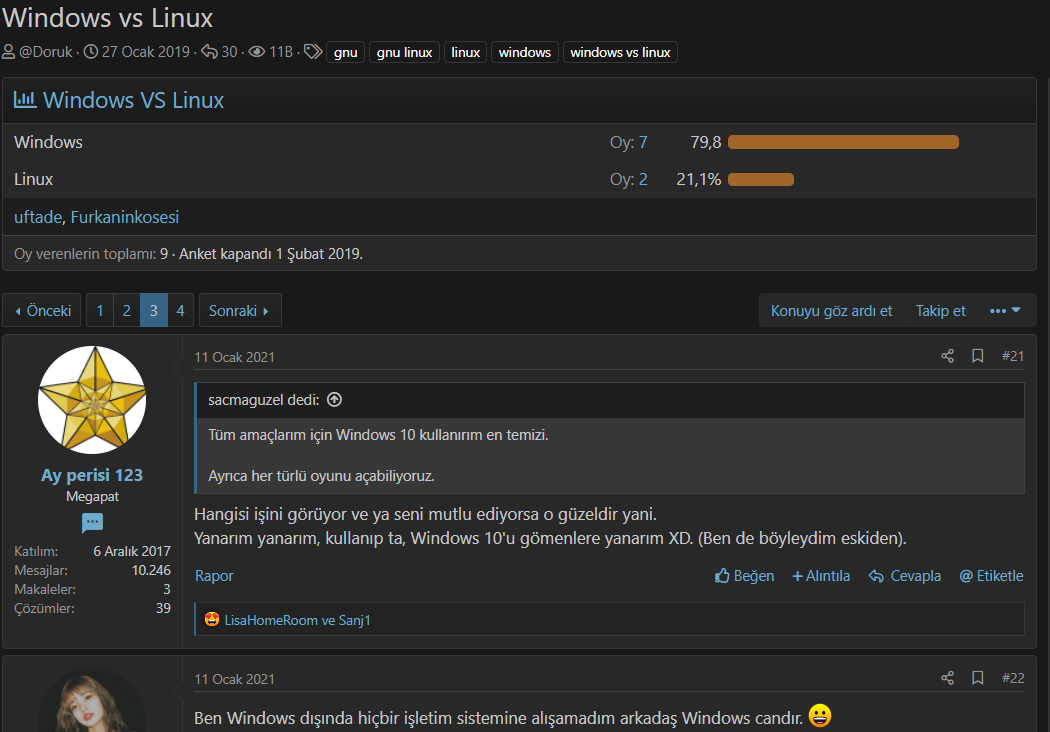Open voter Furkaninkosesi's profile
Screen dimensions: 1050x732
click(125, 217)
